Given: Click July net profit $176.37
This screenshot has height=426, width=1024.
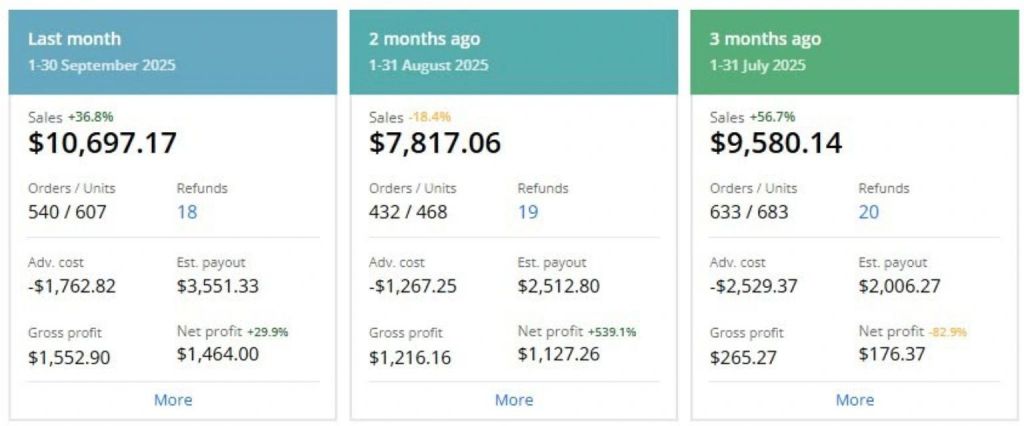Looking at the screenshot, I should (x=892, y=354).
